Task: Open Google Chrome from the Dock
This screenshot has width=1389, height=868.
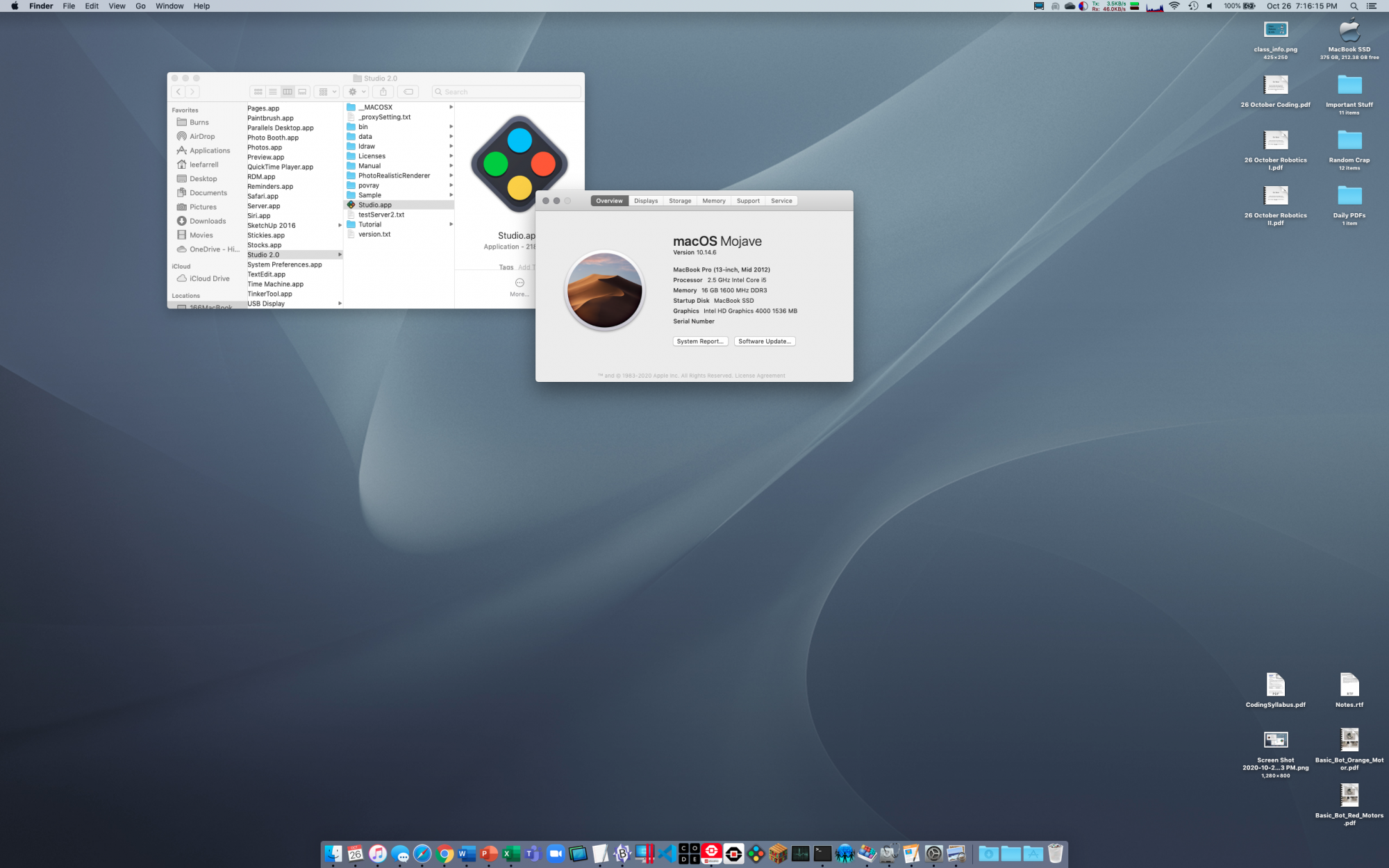Action: click(444, 854)
